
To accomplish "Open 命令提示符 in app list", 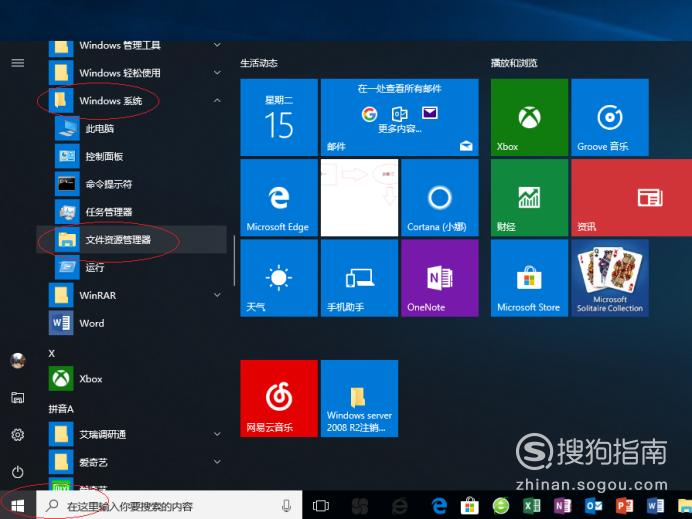I will click(132, 184).
